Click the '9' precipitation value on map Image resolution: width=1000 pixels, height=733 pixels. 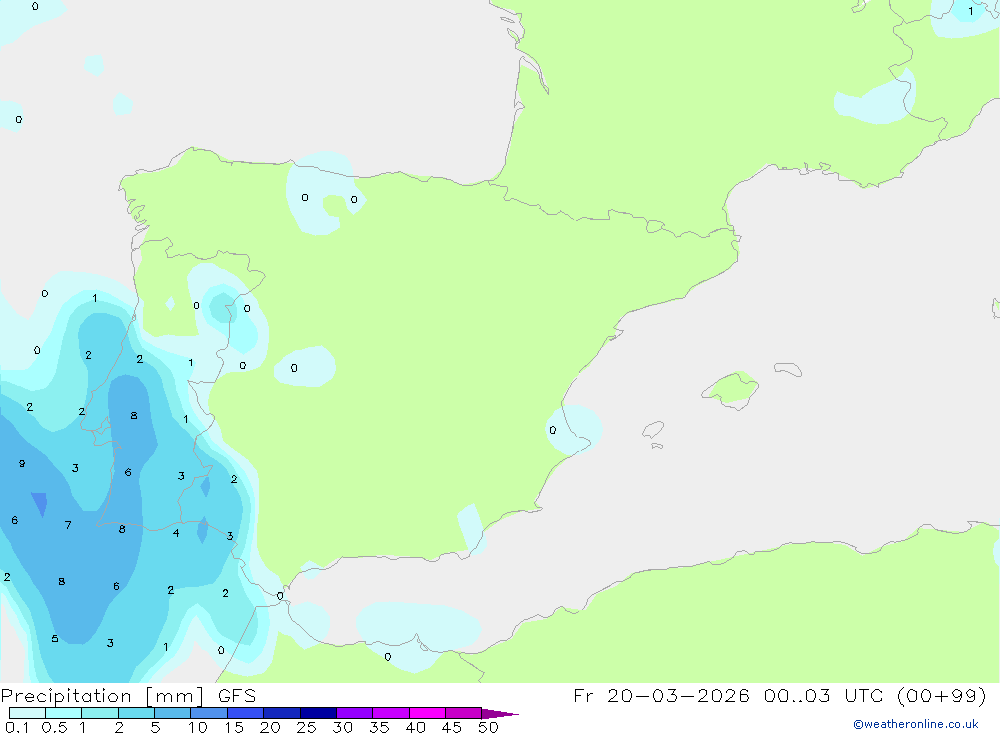click(22, 464)
